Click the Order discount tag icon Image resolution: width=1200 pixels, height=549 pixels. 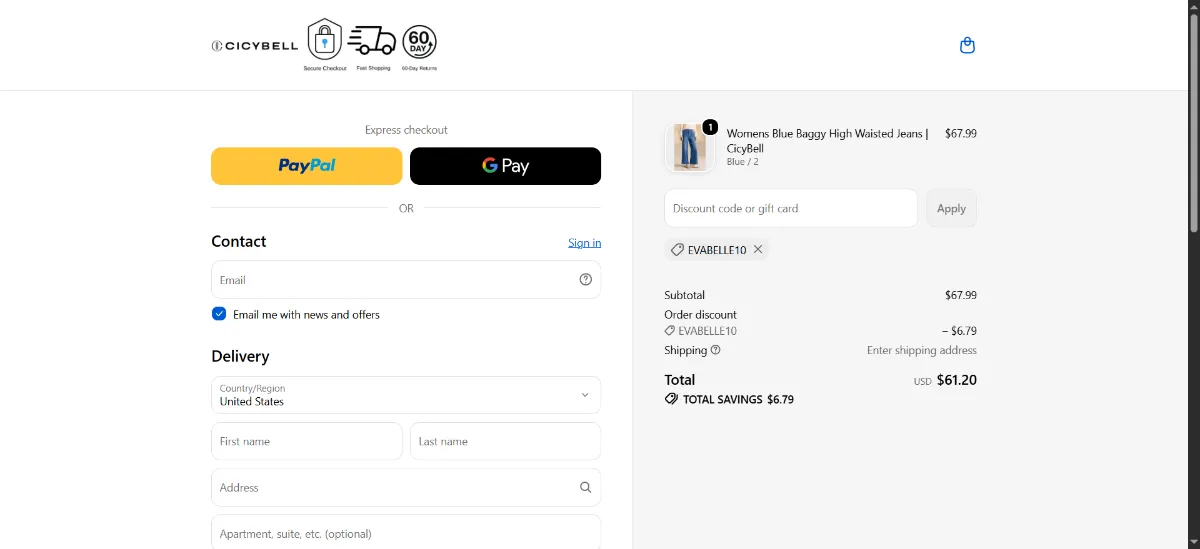670,331
